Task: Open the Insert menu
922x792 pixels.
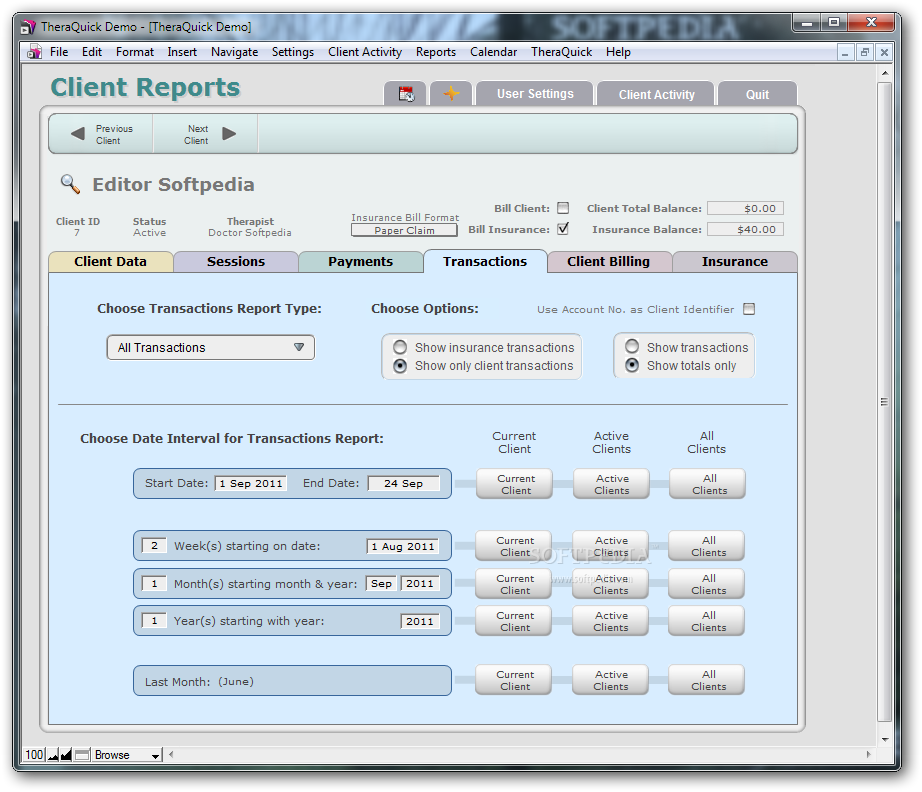Action: (x=182, y=52)
